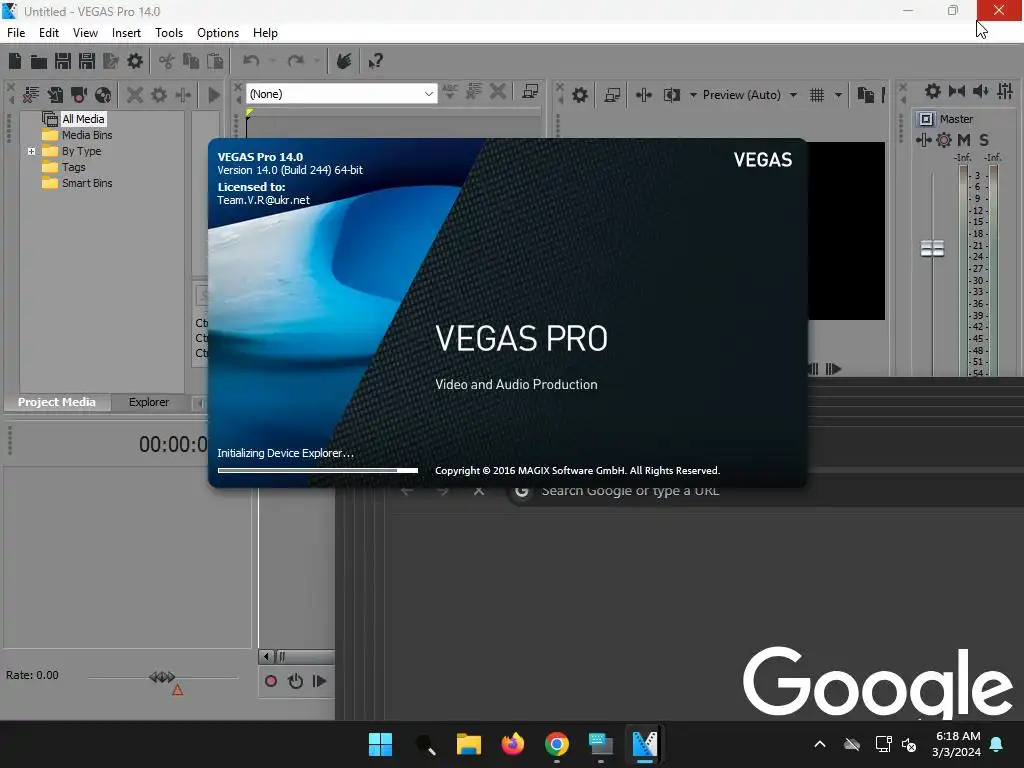Open Interactive Tutorials hand icon
Viewport: 1024px width, 768px height.
344,61
